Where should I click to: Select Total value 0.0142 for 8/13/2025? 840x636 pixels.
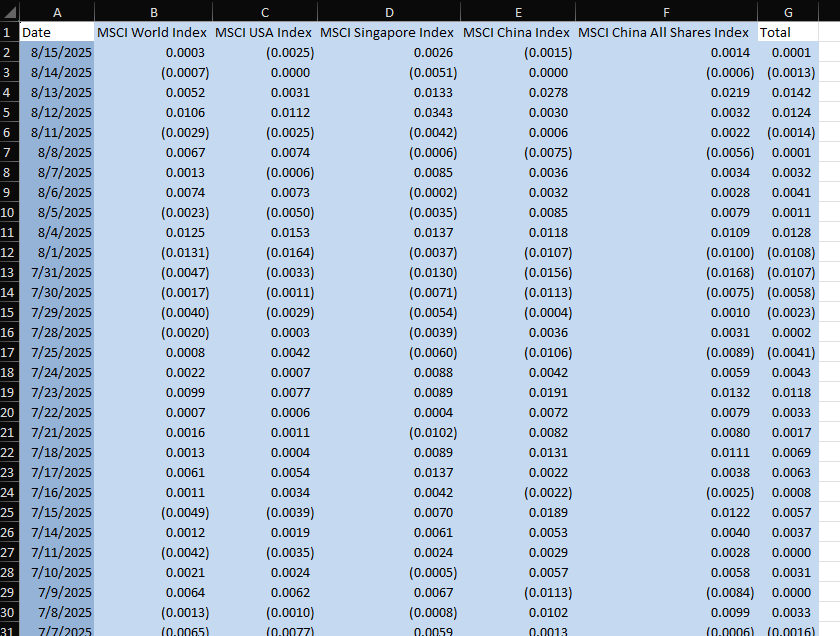click(x=788, y=92)
